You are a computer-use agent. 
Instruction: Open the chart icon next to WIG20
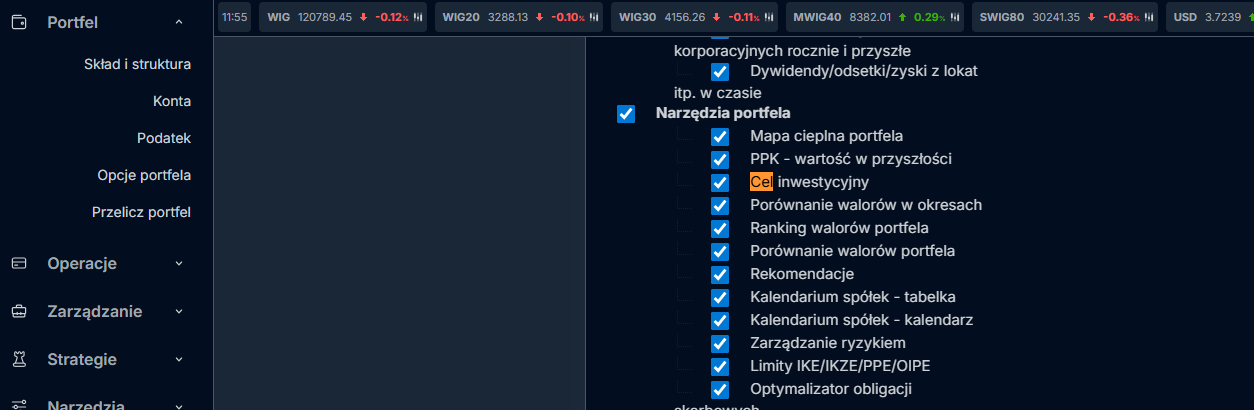tap(594, 17)
